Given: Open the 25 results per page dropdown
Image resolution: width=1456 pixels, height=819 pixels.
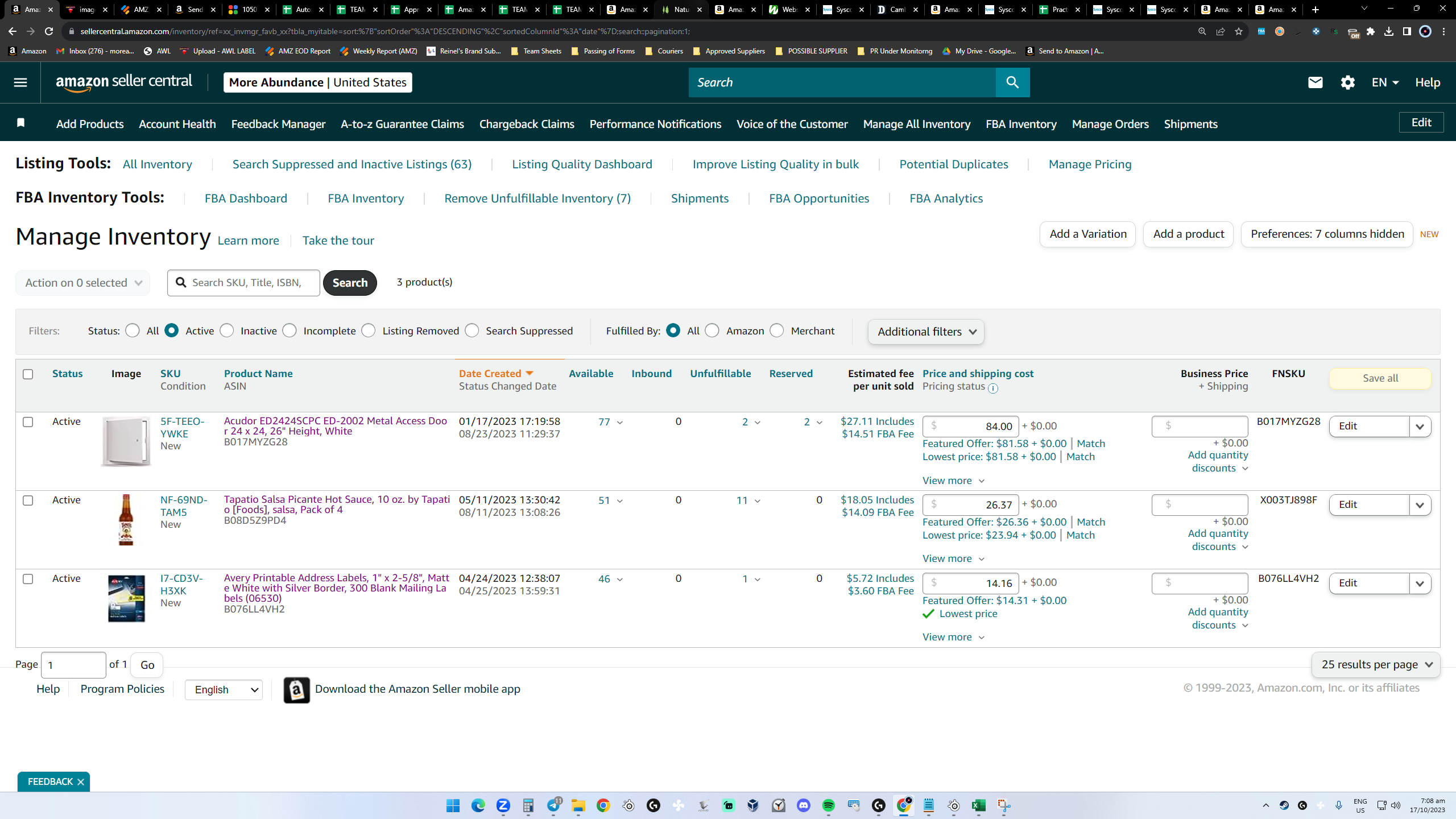Looking at the screenshot, I should tap(1376, 664).
